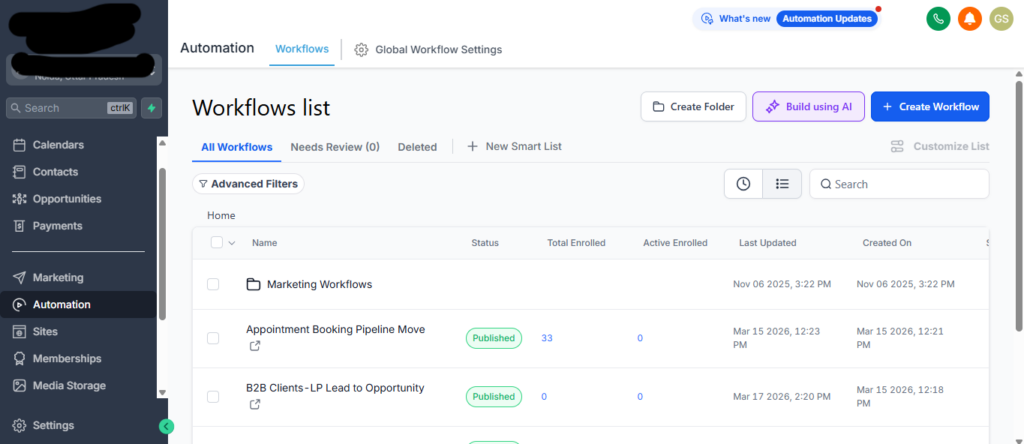Click the Advanced Filters funnel icon
This screenshot has width=1024, height=444.
coord(203,184)
